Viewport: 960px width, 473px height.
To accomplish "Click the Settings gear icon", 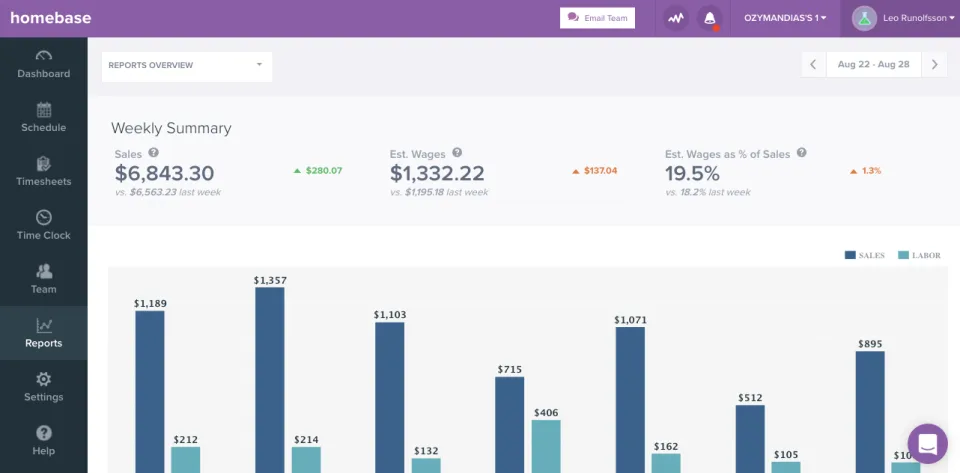I will 43,379.
